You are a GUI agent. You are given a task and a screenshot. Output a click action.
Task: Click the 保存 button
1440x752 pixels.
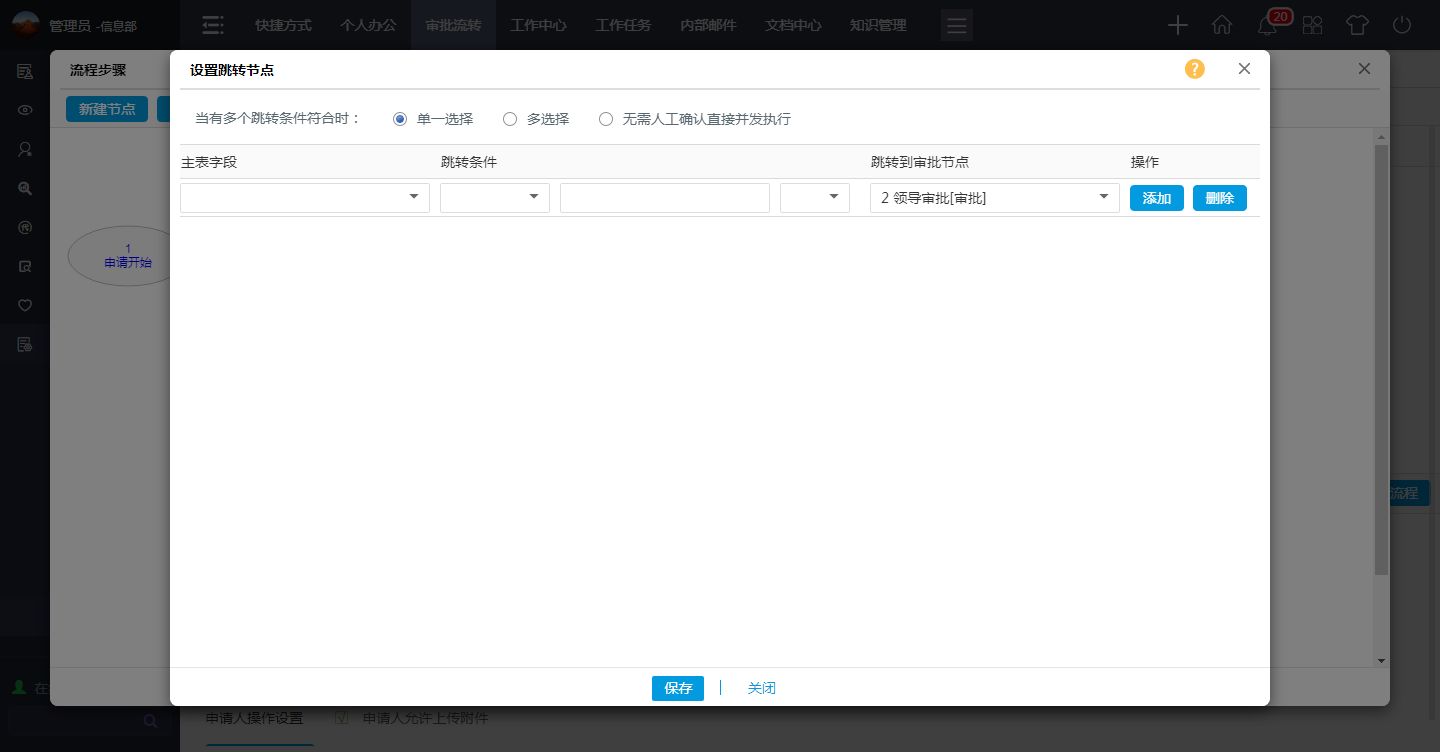[x=677, y=688]
